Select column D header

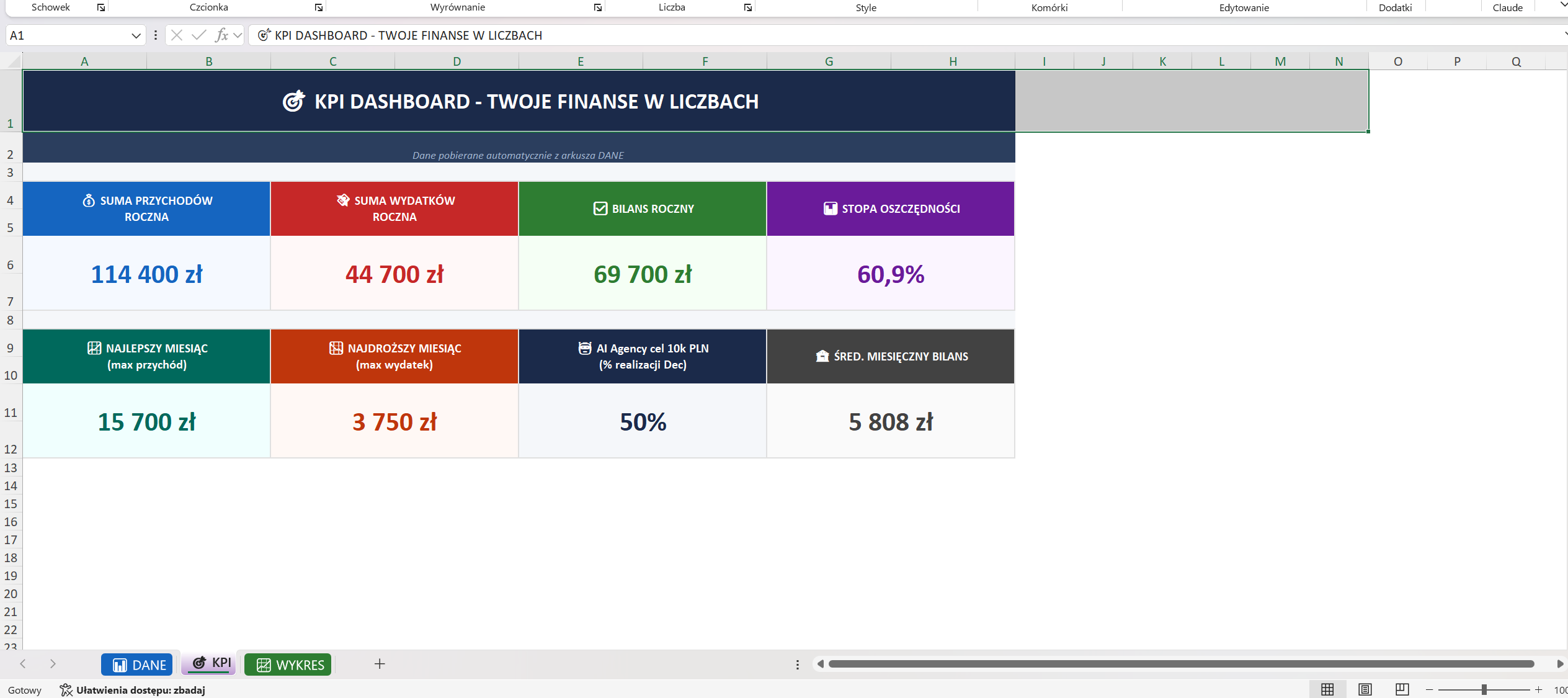(457, 61)
